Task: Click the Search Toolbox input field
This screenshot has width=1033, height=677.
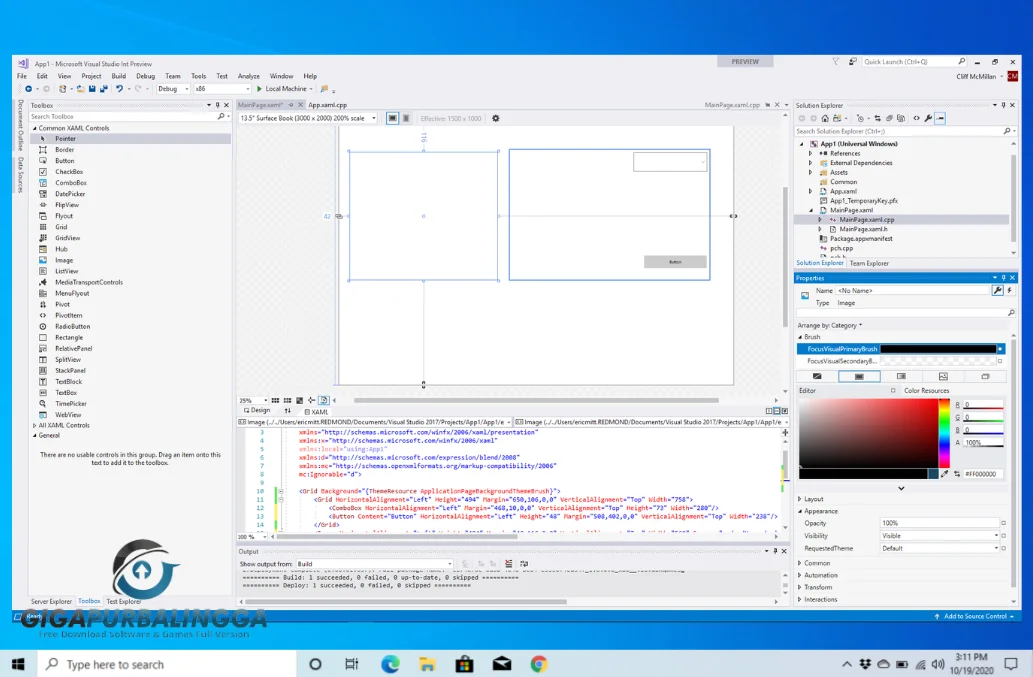Action: tap(125, 117)
